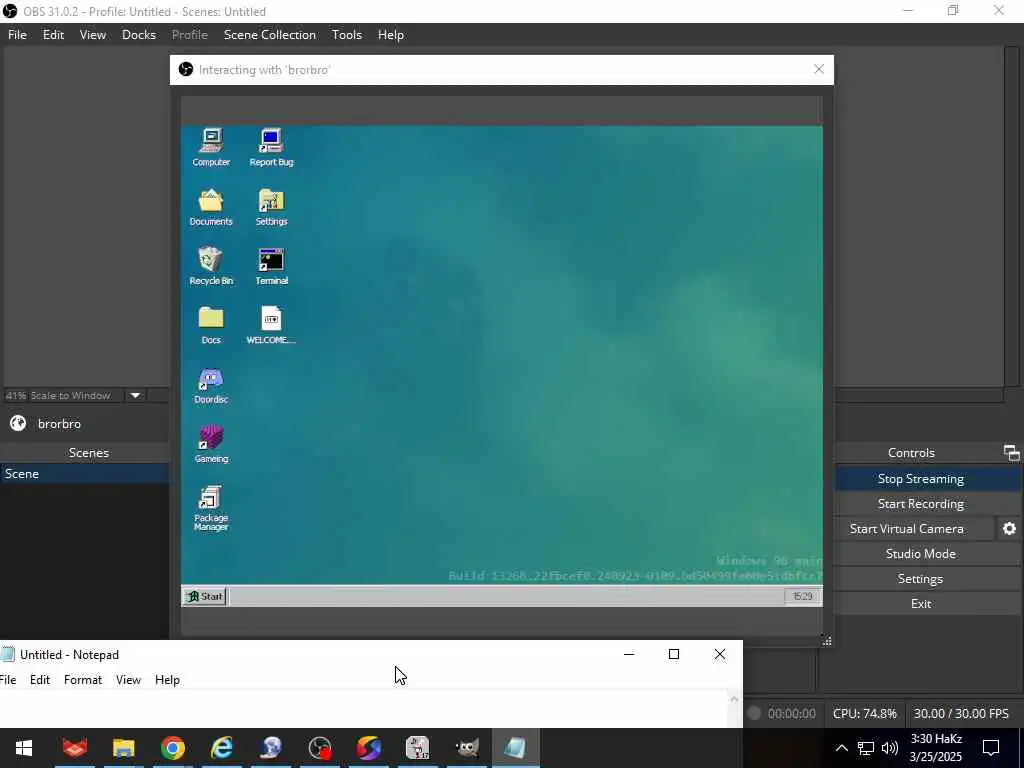1024x768 pixels.
Task: Open the Docks menu
Action: tap(138, 35)
